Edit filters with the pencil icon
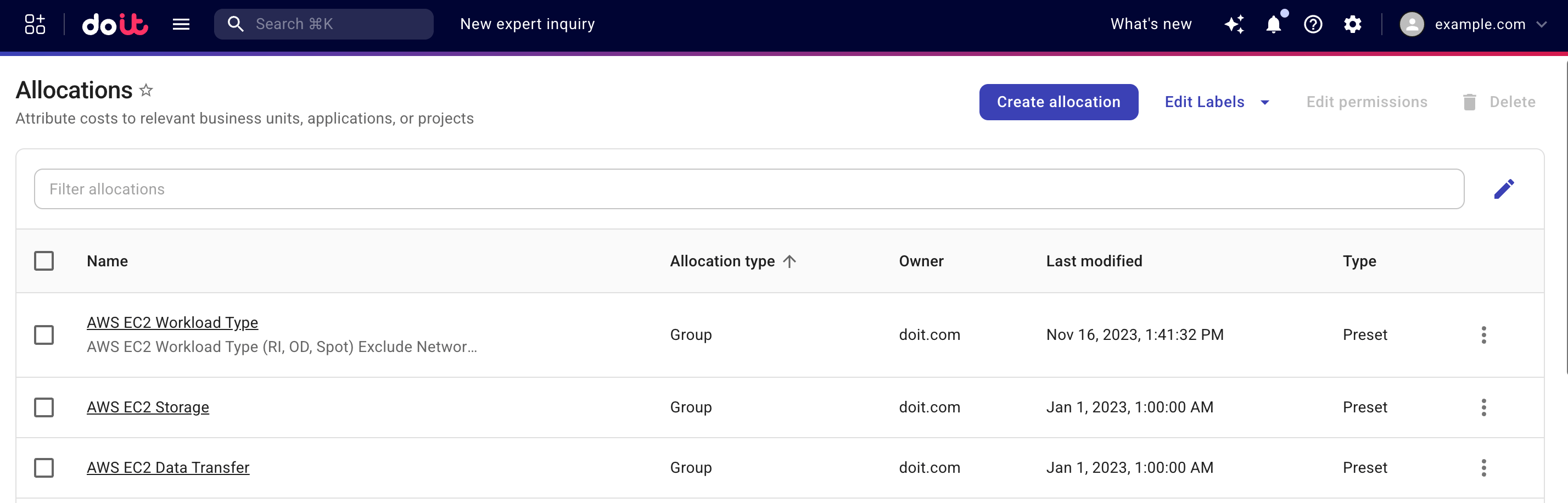1568x503 pixels. (1505, 189)
